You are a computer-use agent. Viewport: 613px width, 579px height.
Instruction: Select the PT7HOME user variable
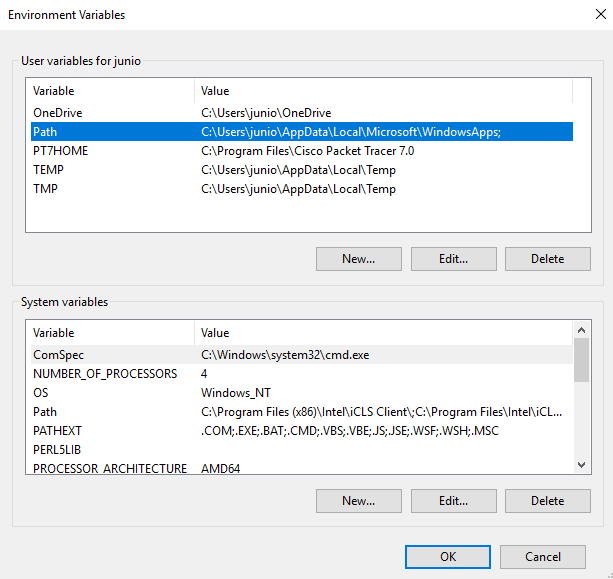(302, 151)
